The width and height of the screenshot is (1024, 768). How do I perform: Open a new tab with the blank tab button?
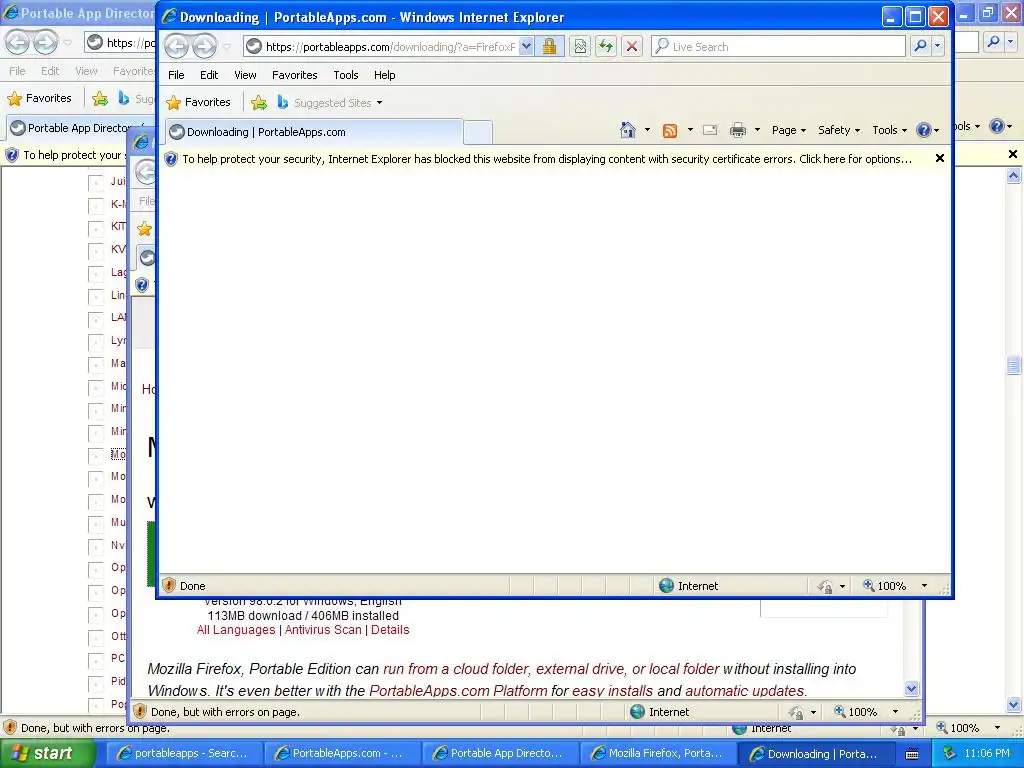[x=477, y=132]
